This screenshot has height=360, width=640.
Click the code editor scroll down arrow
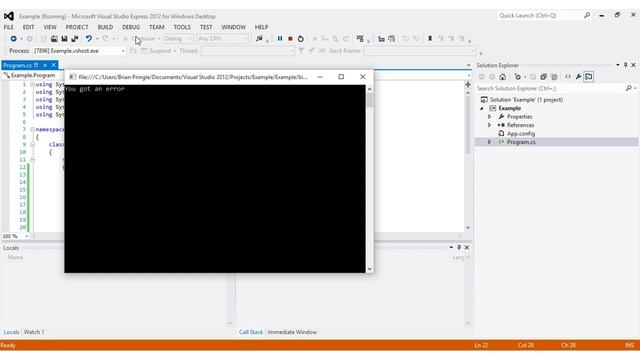pyautogui.click(x=468, y=228)
